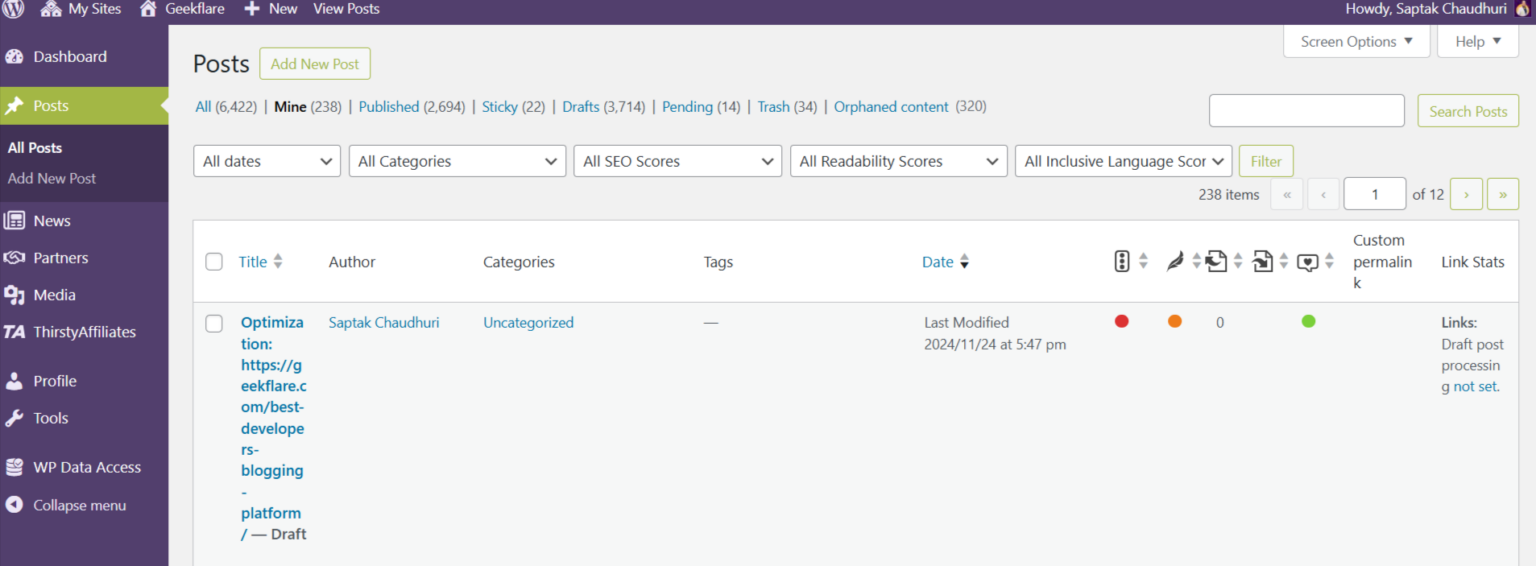Open Geekflare home icon in admin bar

[x=148, y=9]
